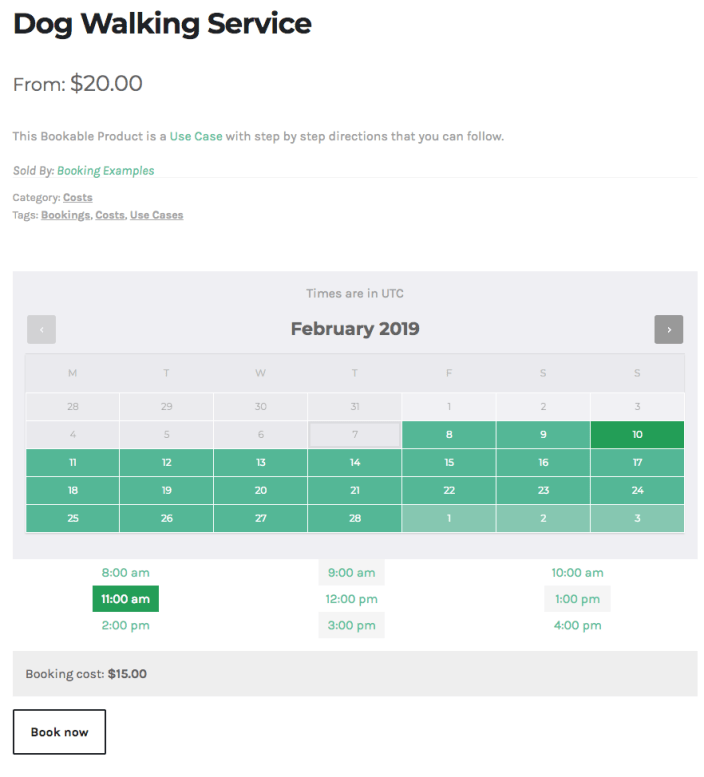Pick the 9:00 am time slot
The width and height of the screenshot is (704, 777).
click(351, 573)
